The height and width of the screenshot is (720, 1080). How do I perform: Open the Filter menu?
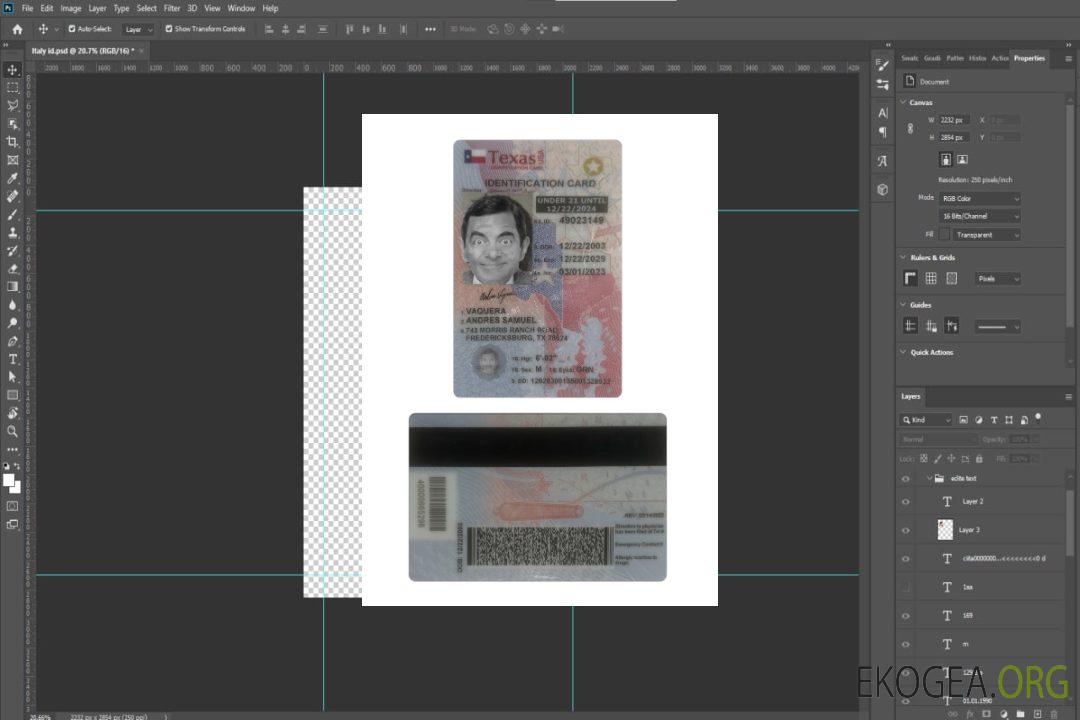pyautogui.click(x=172, y=8)
